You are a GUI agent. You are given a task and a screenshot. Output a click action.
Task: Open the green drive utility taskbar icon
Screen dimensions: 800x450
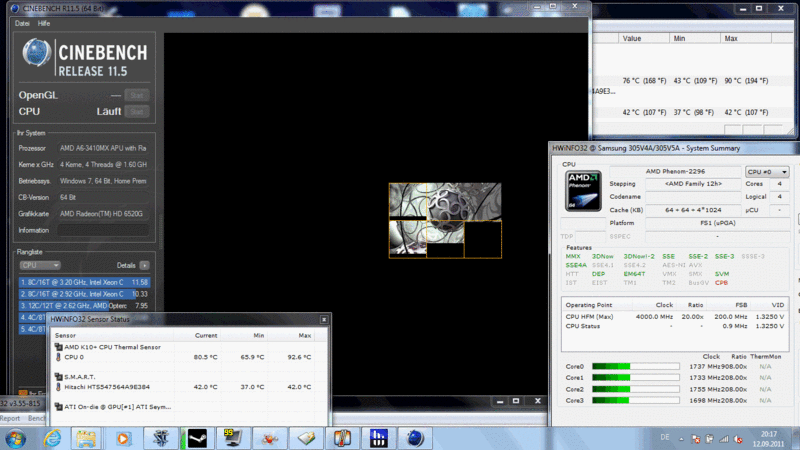(x=306, y=439)
